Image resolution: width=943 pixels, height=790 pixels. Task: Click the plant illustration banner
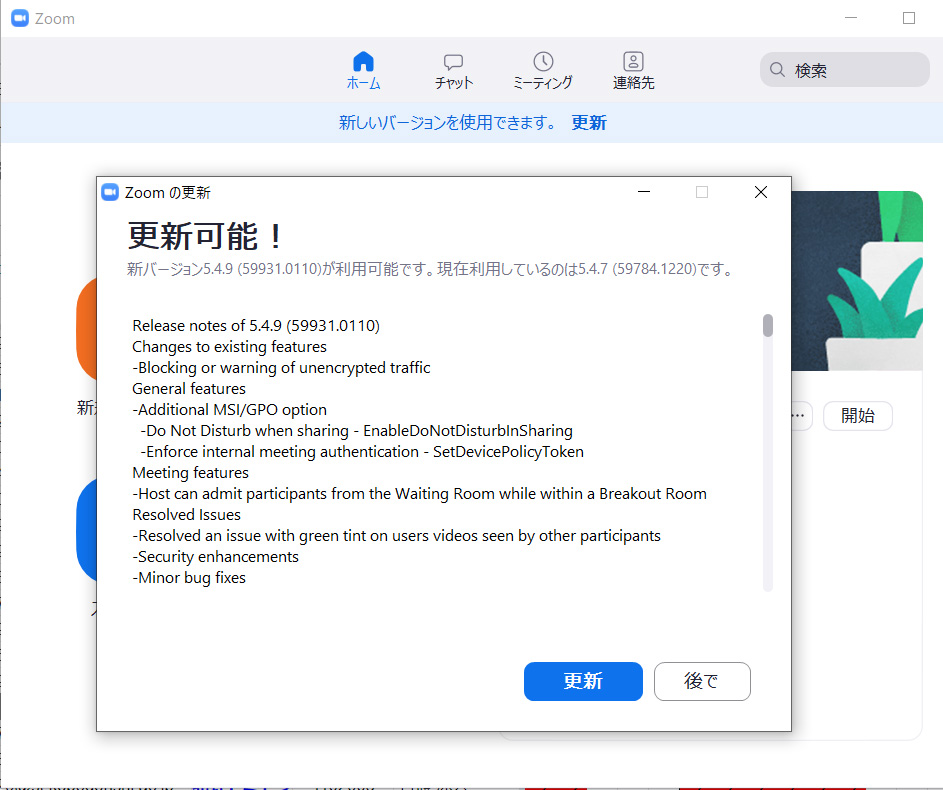(x=857, y=281)
